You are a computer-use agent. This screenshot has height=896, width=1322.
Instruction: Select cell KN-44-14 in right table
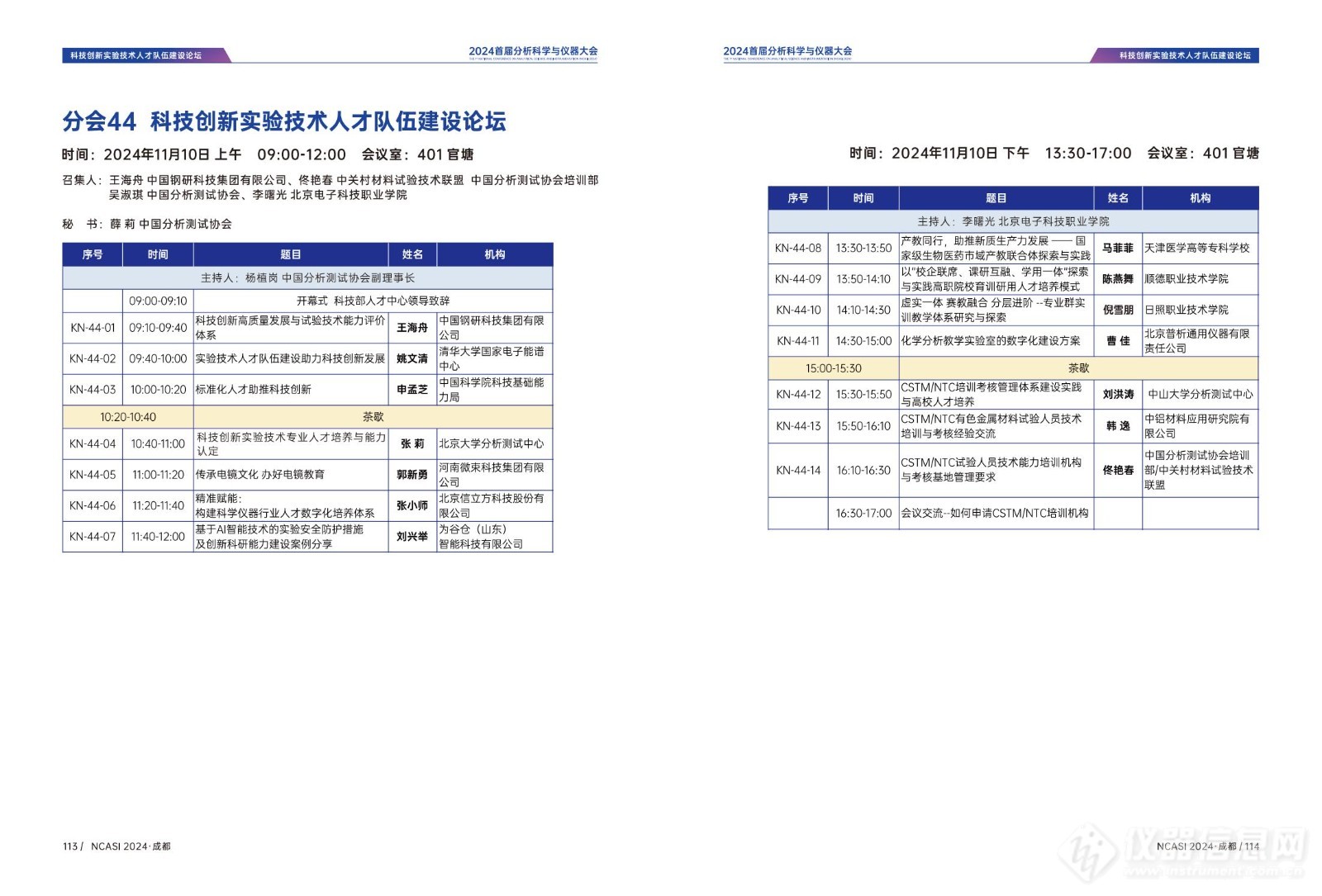coord(798,470)
